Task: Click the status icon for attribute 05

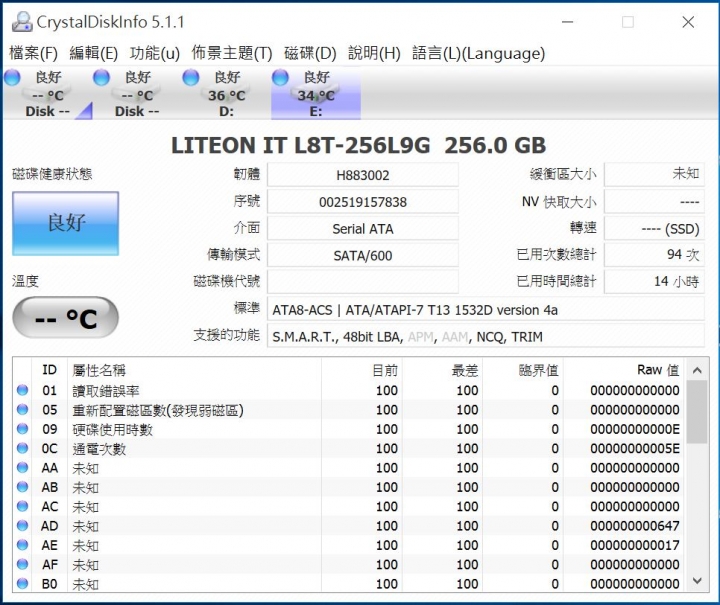Action: pyautogui.click(x=22, y=409)
